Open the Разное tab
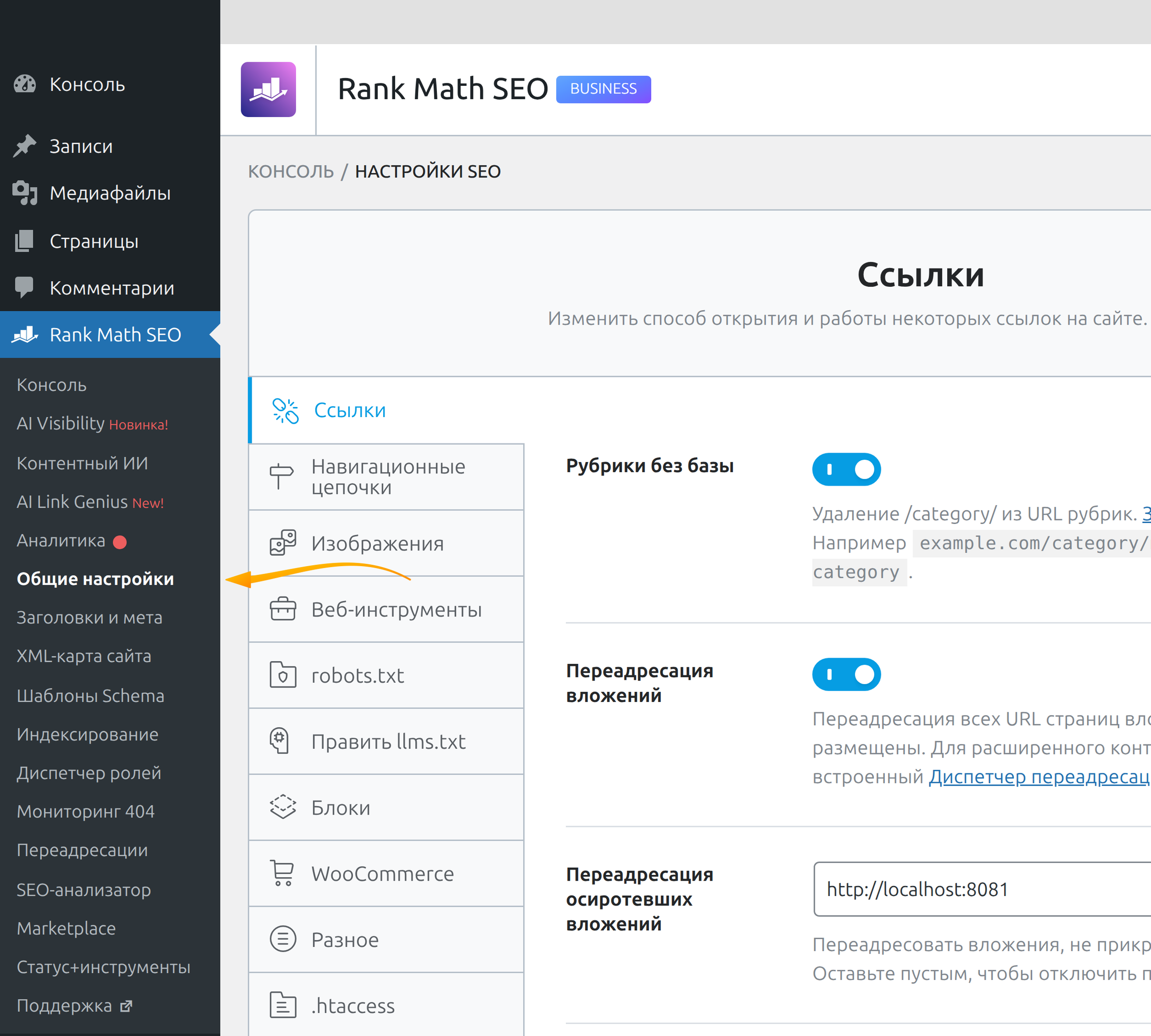The width and height of the screenshot is (1151, 1036). click(x=387, y=939)
